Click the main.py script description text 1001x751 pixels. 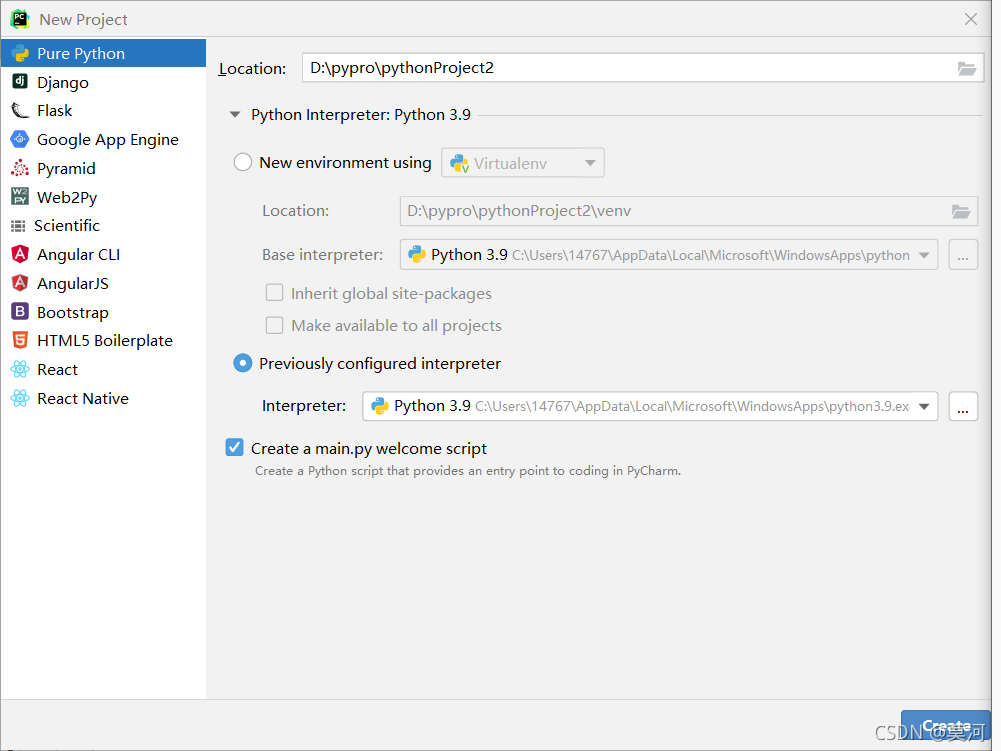[468, 471]
